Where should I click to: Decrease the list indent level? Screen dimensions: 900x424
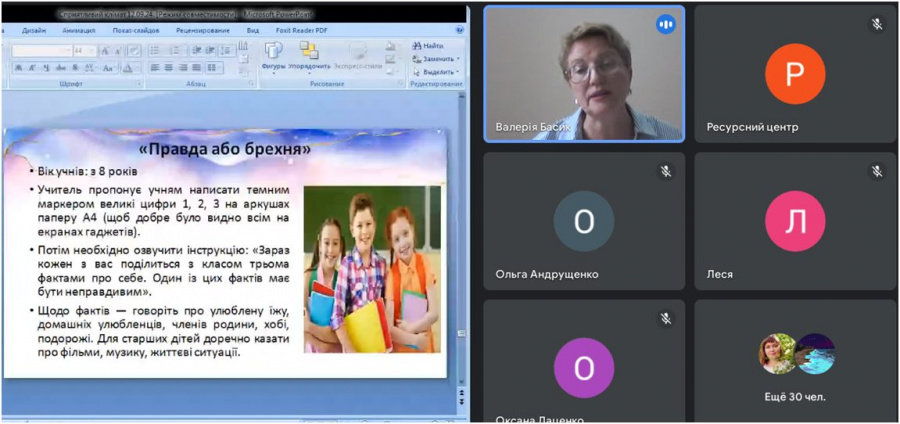(196, 50)
